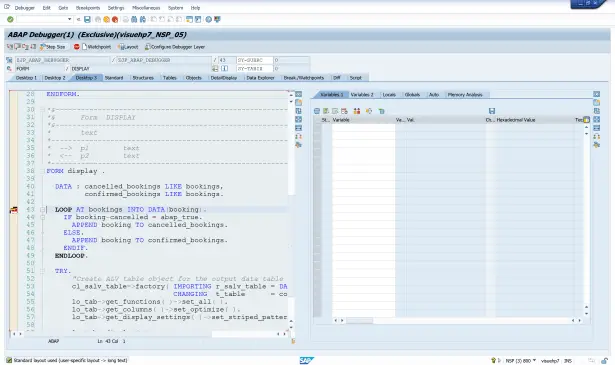Image resolution: width=615 pixels, height=365 pixels.
Task: Click the Layout button
Action: 128,47
